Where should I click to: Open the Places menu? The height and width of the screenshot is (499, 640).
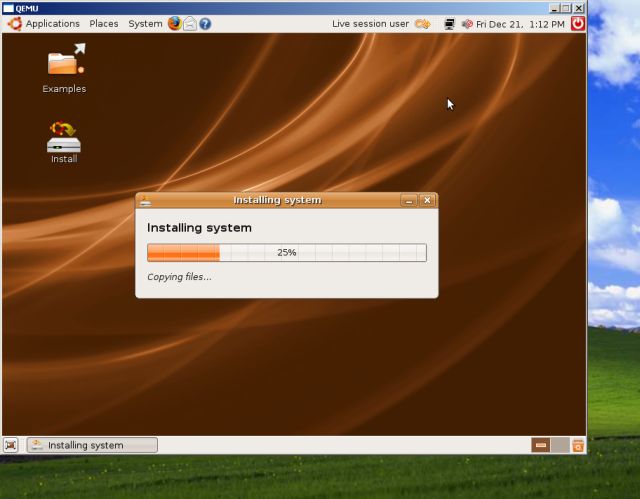pyautogui.click(x=104, y=24)
